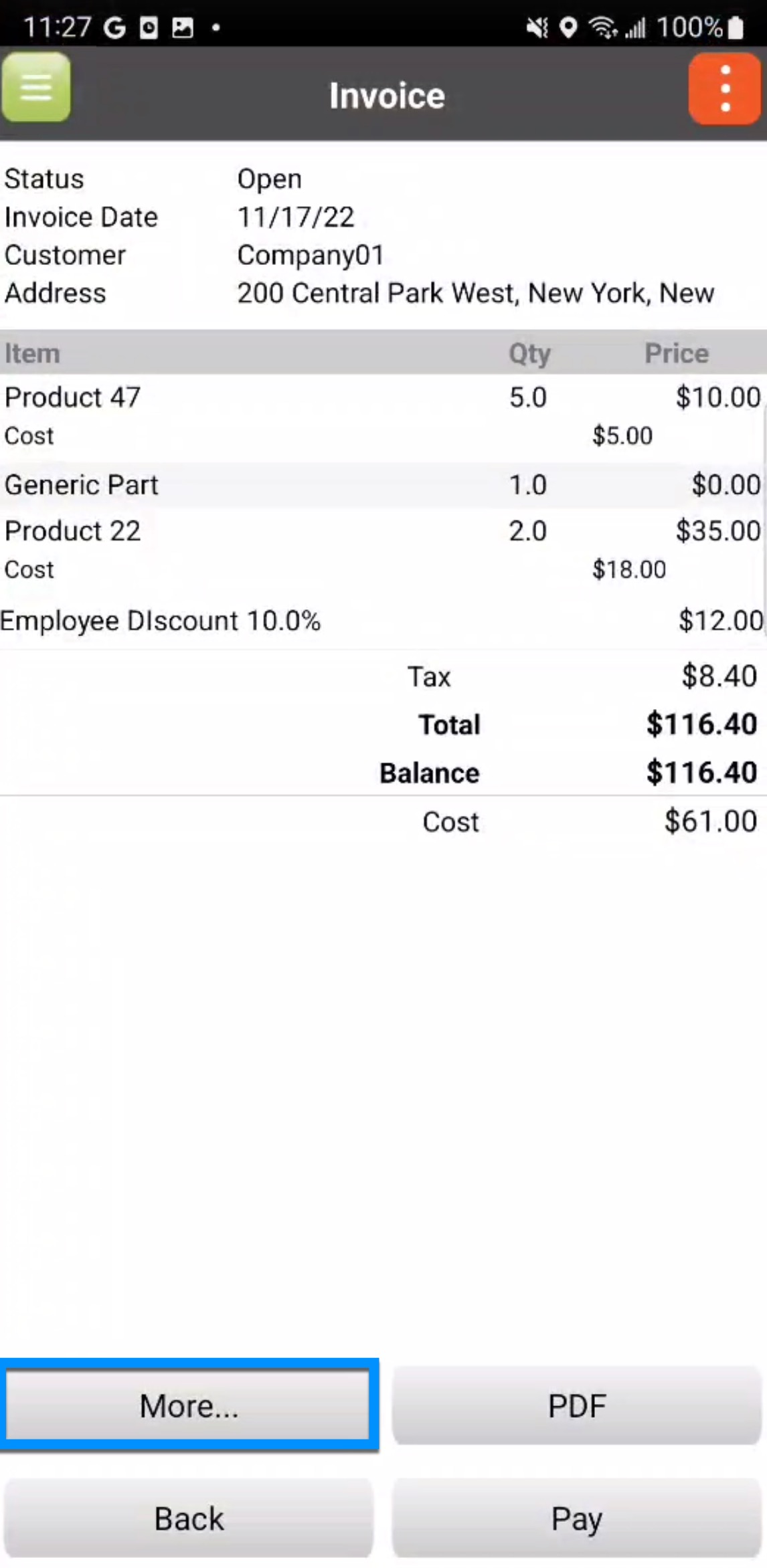This screenshot has height=1568, width=767.
Task: Select the Product 22 line item
Action: coord(72,531)
